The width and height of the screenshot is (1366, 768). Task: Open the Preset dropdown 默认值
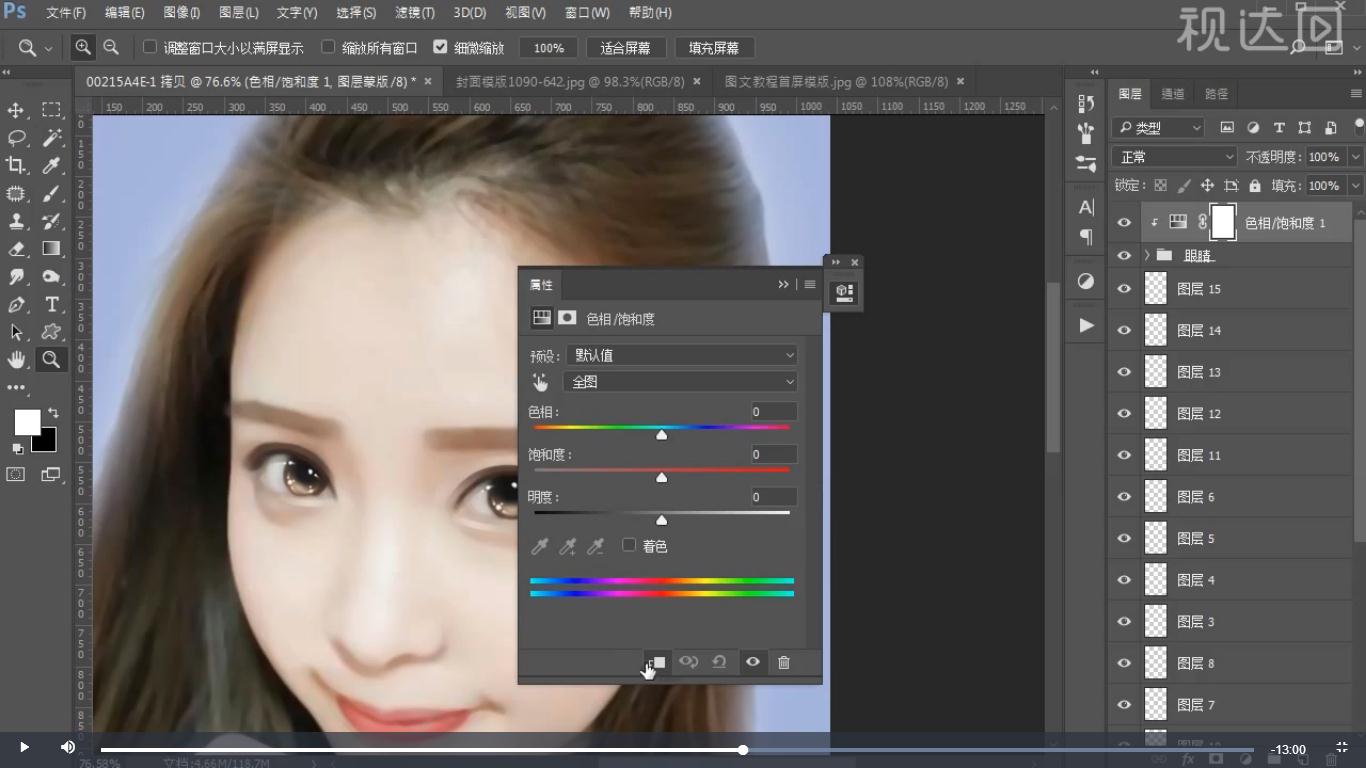click(x=682, y=355)
